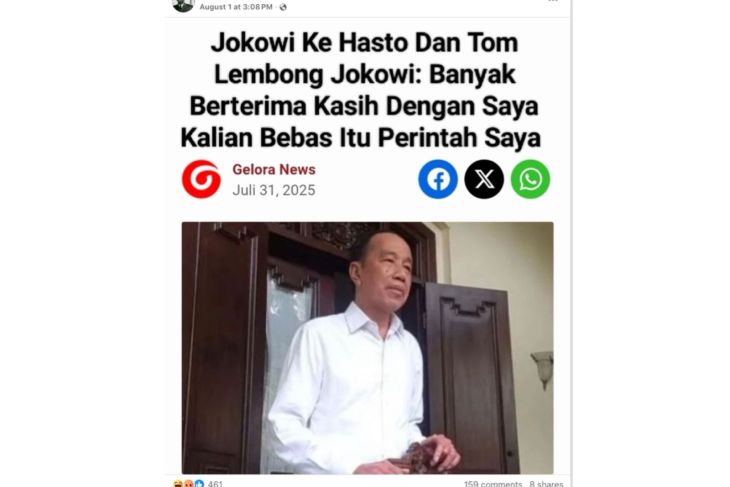Image resolution: width=730 pixels, height=487 pixels.
Task: Open the "159 comments" link
Action: click(493, 484)
